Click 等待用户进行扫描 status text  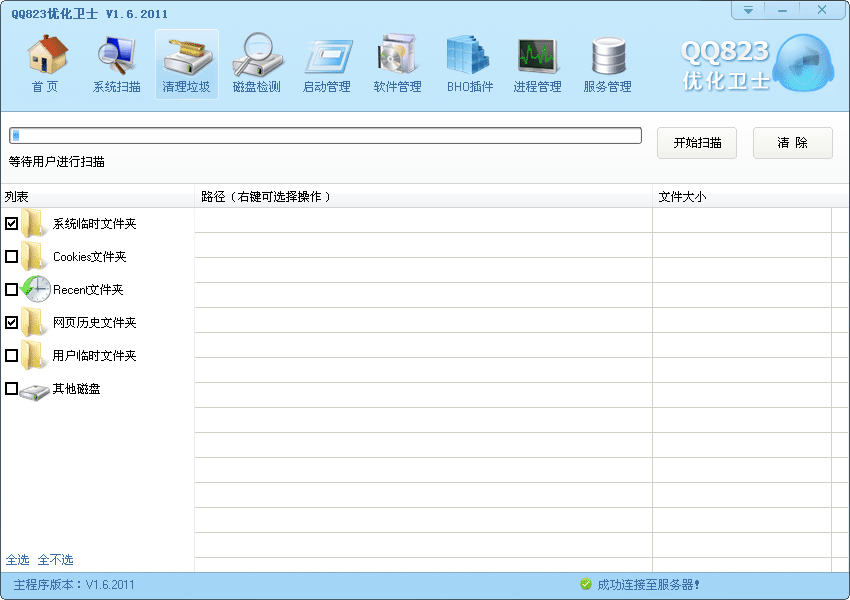(56, 162)
